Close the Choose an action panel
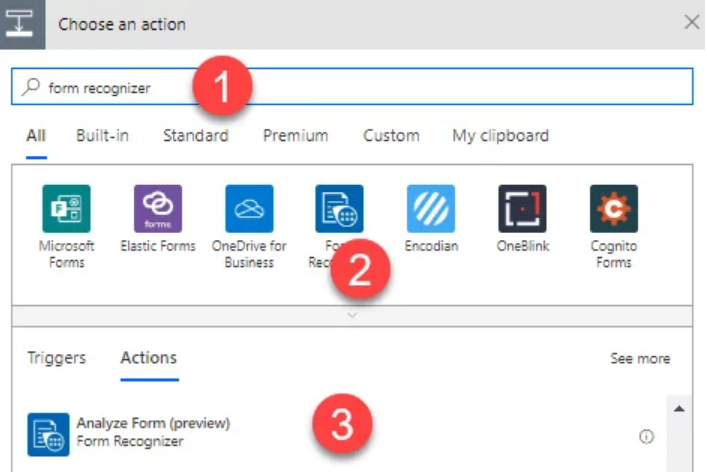The image size is (707, 475). point(692,22)
